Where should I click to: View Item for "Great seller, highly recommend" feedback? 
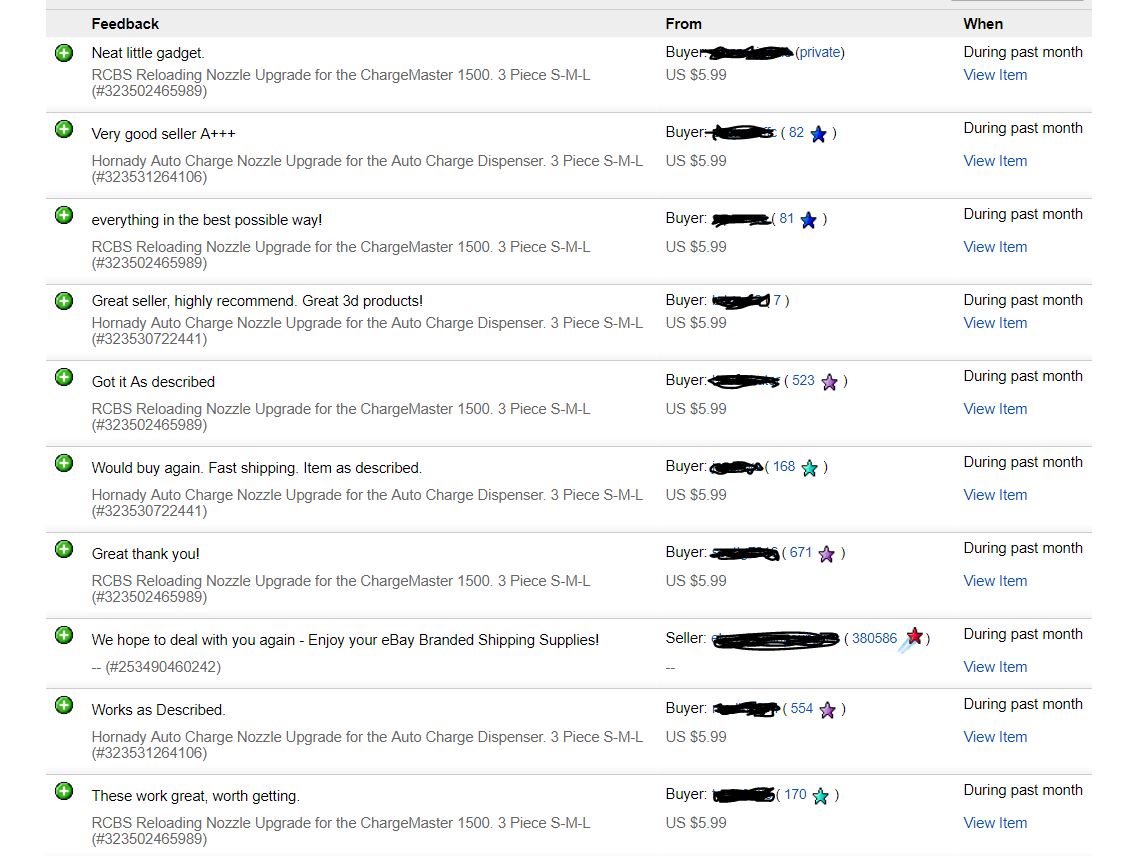(x=994, y=323)
